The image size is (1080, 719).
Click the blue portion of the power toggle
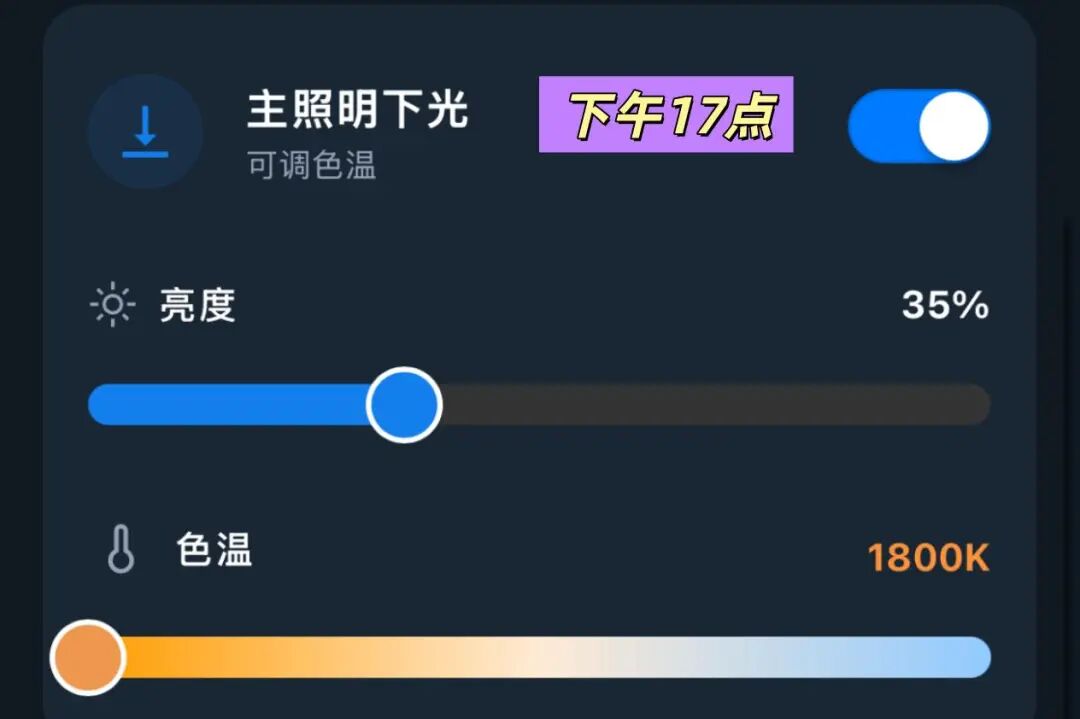point(883,126)
